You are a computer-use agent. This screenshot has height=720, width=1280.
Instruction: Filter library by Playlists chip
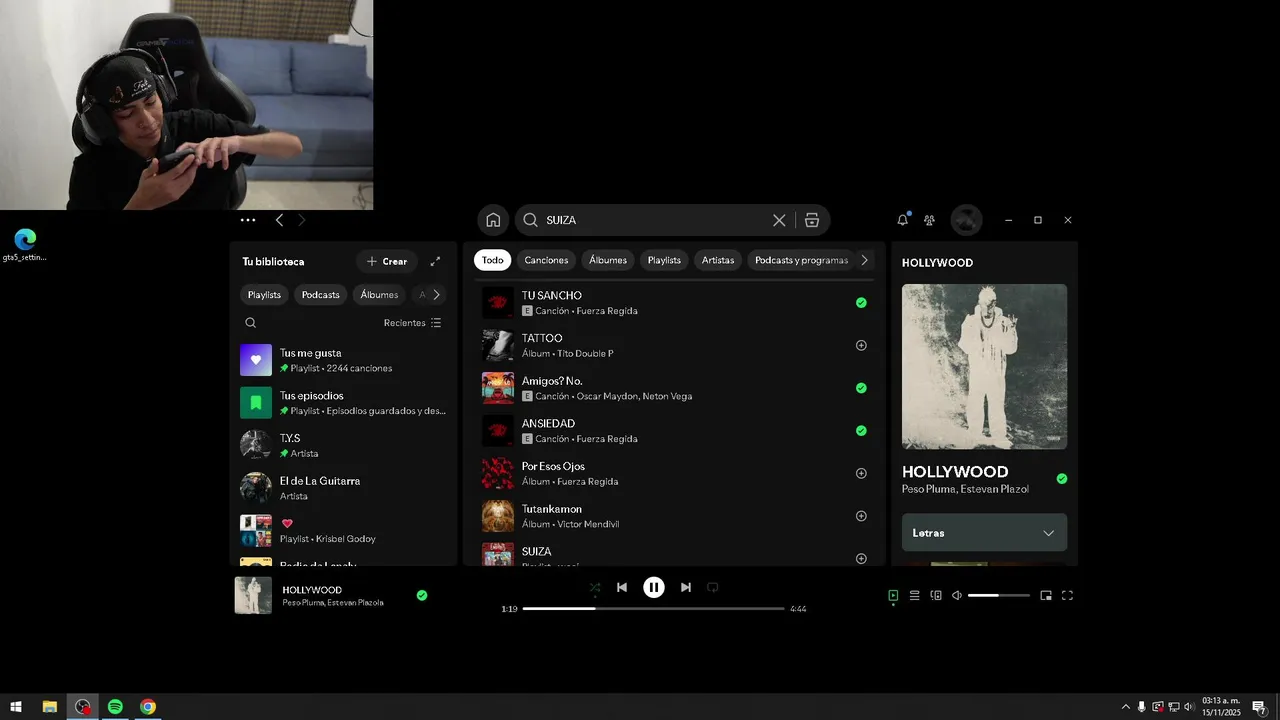[264, 295]
